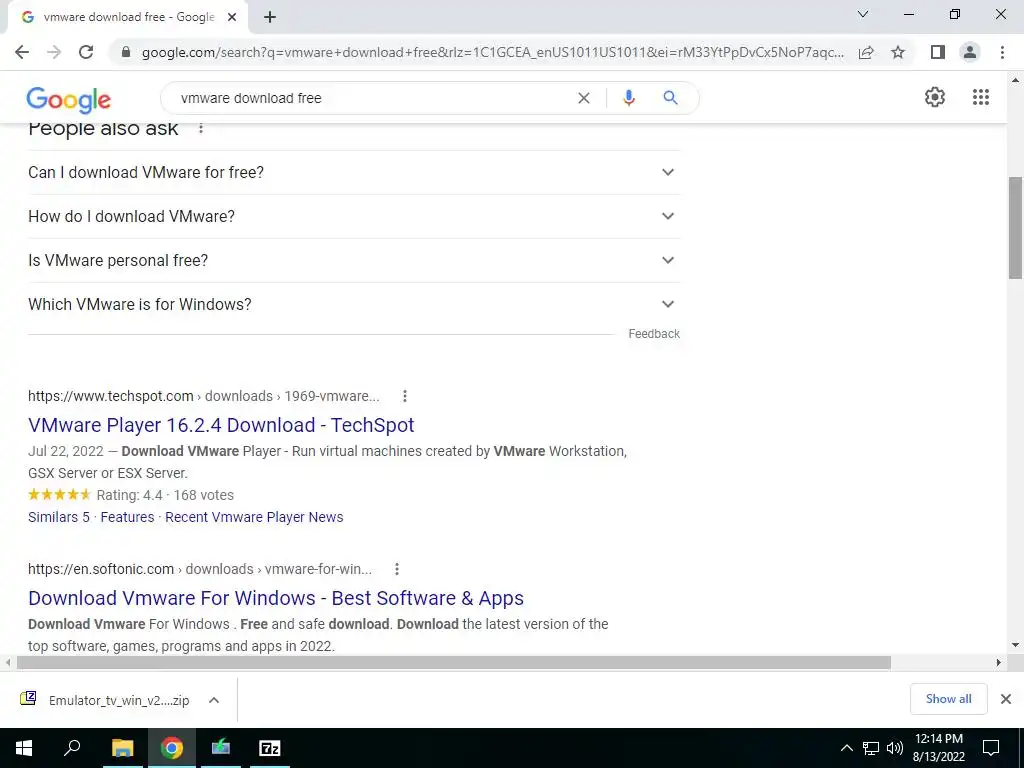Open the Features sublink
Image resolution: width=1024 pixels, height=768 pixels.
(127, 517)
